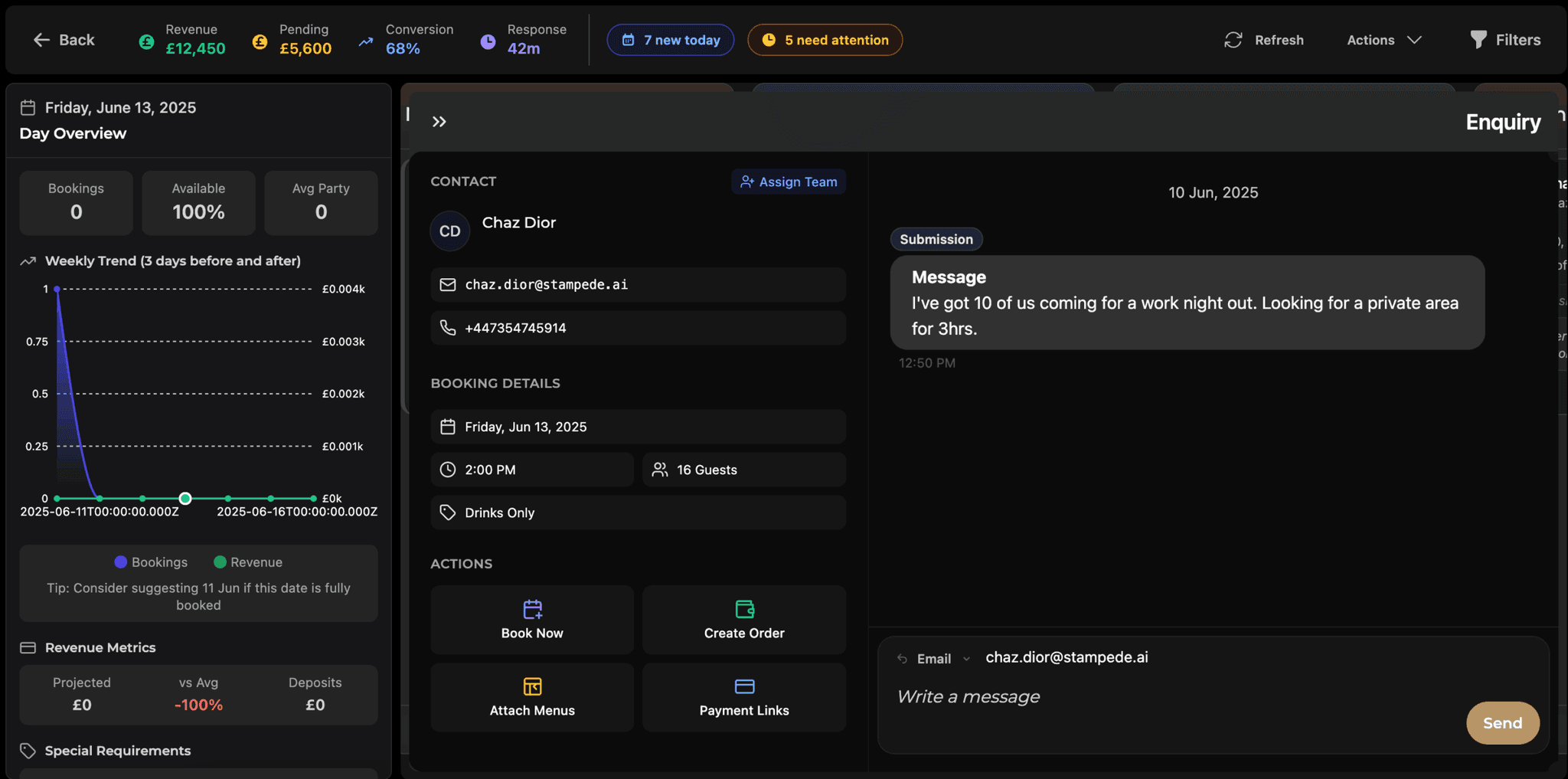Click the Create Order wallet icon

(744, 609)
